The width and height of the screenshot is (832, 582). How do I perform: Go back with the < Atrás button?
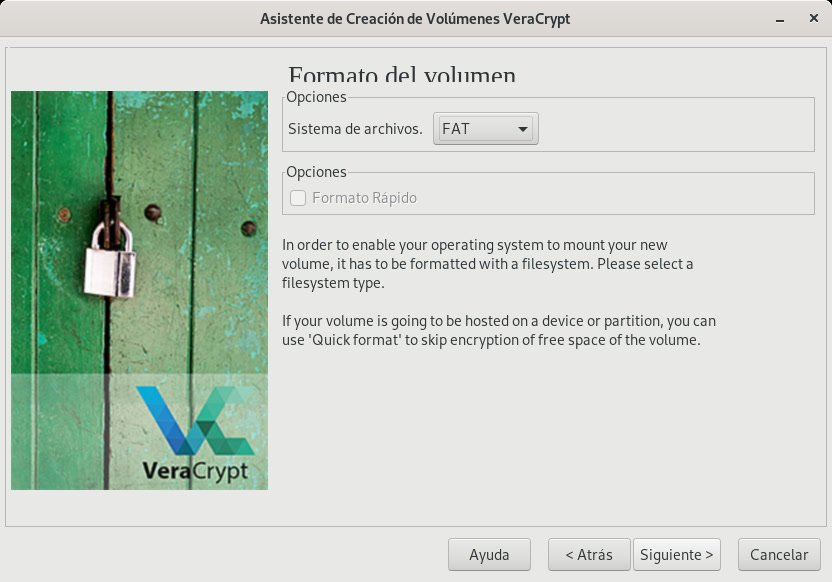point(588,554)
